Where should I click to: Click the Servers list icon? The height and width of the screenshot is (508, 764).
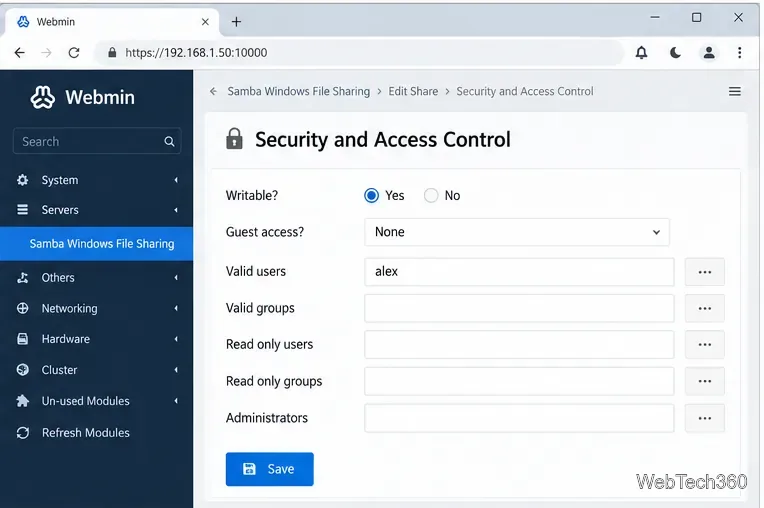pos(22,209)
